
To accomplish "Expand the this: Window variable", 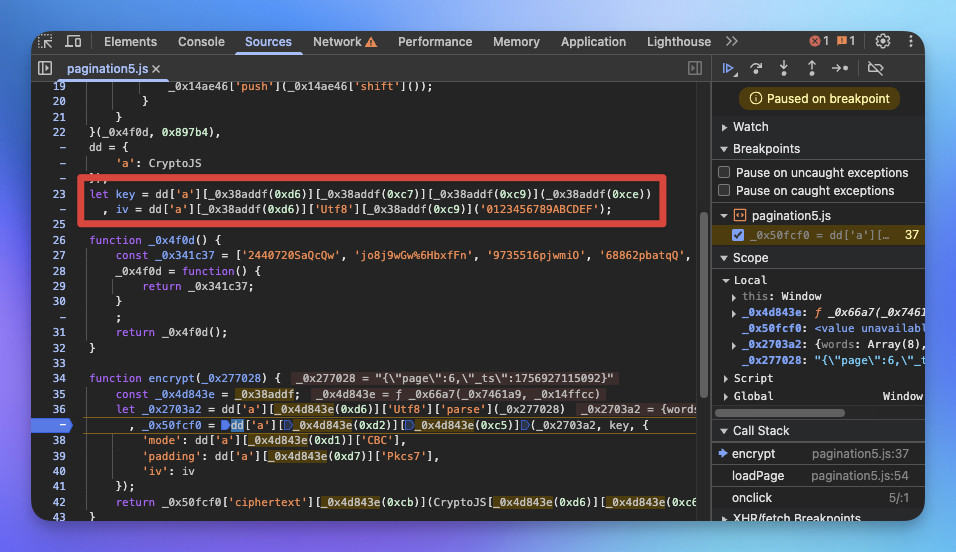I will pyautogui.click(x=734, y=297).
